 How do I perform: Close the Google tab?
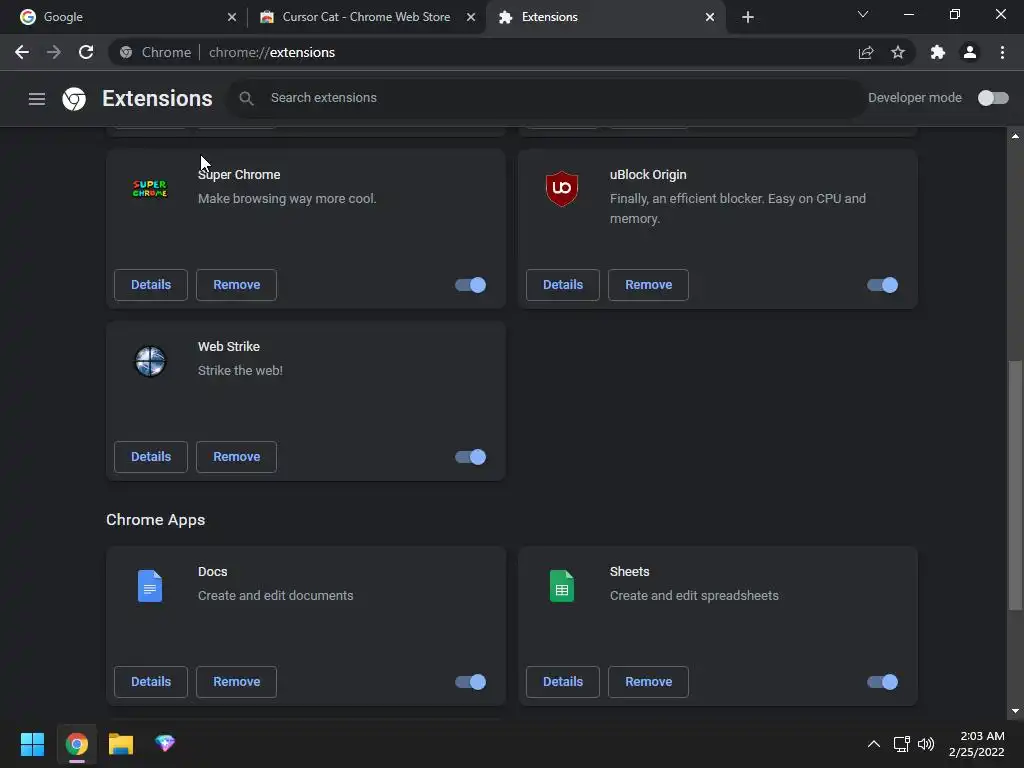(x=232, y=17)
